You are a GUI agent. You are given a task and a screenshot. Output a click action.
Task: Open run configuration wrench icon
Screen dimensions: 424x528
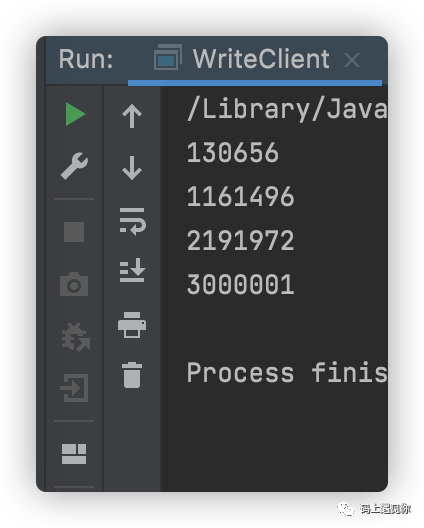coord(74,166)
